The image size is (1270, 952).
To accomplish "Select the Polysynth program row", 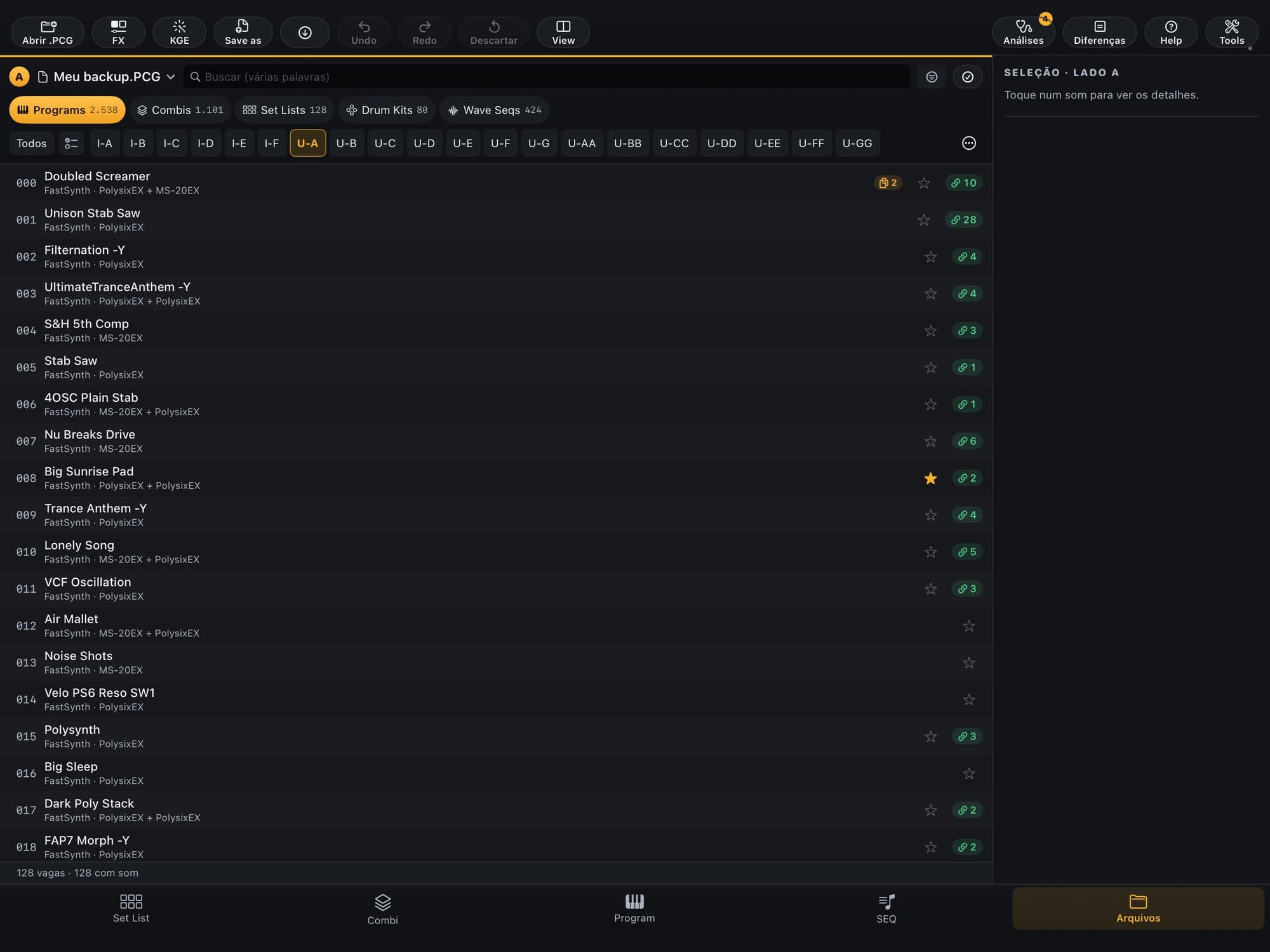I will 495,736.
